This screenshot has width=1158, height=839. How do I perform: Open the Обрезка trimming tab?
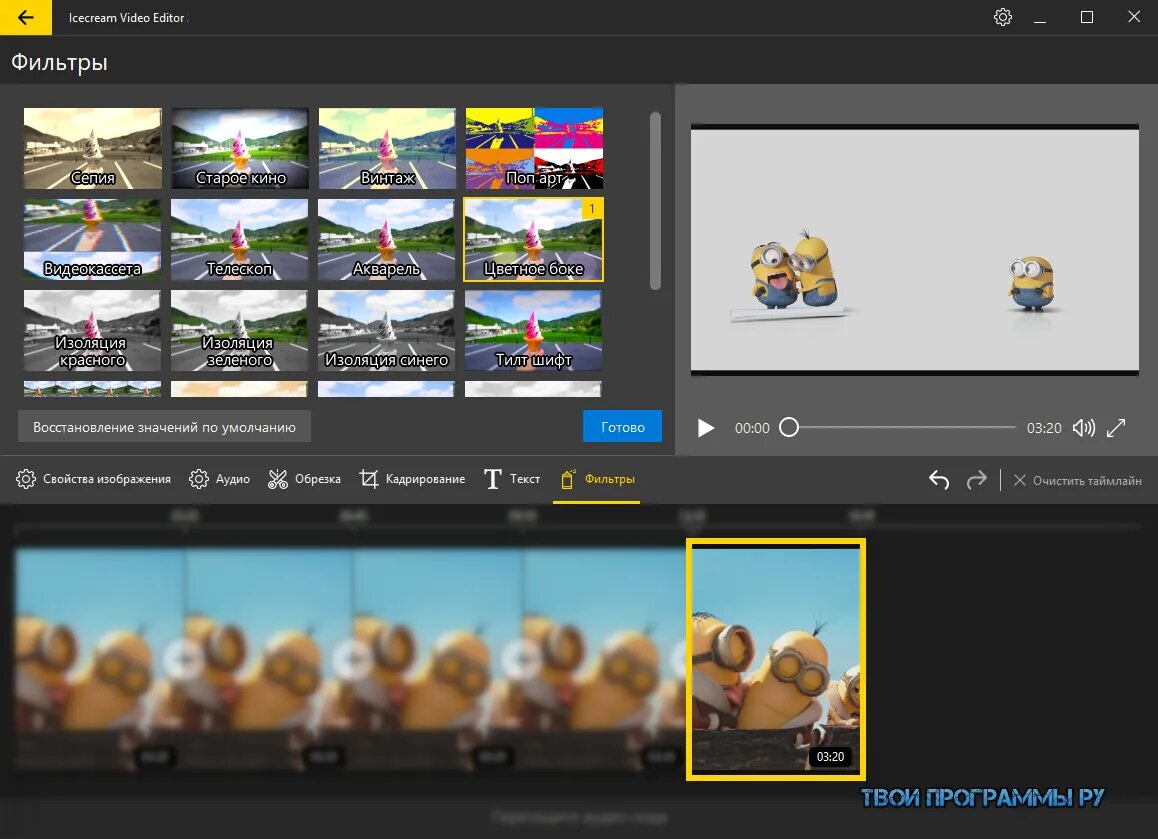tap(304, 479)
